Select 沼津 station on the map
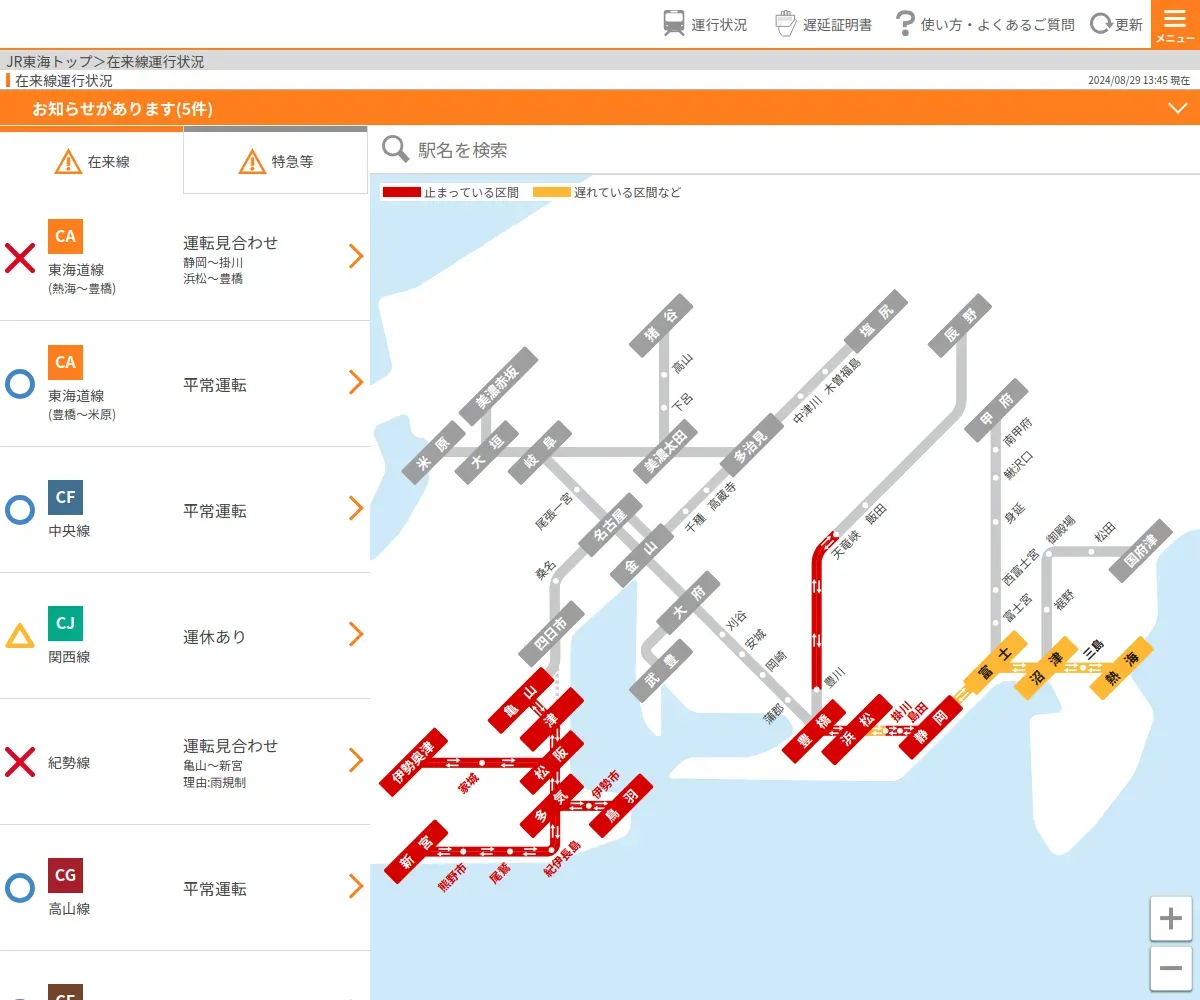Viewport: 1200px width, 1000px height. pos(1046,668)
